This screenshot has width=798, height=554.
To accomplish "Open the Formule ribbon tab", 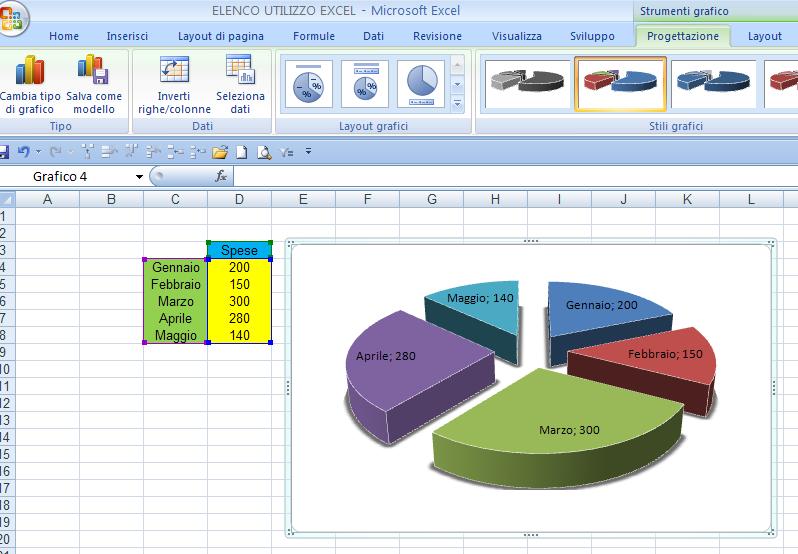I will 314,36.
